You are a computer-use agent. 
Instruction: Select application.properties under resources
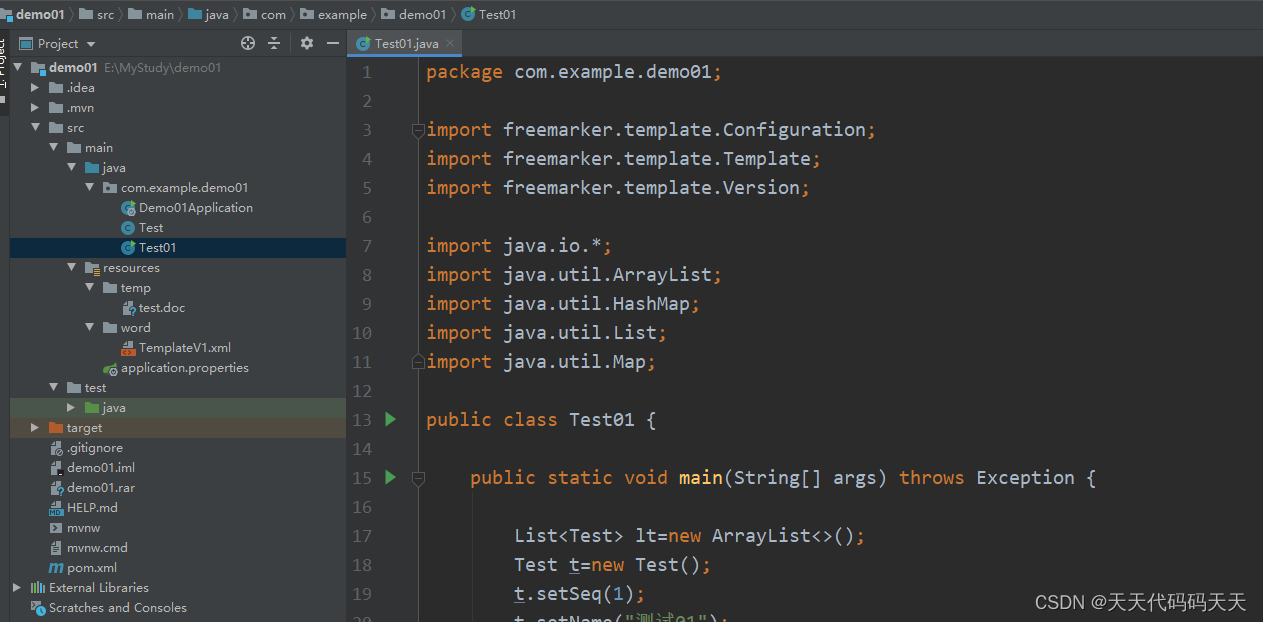click(186, 367)
